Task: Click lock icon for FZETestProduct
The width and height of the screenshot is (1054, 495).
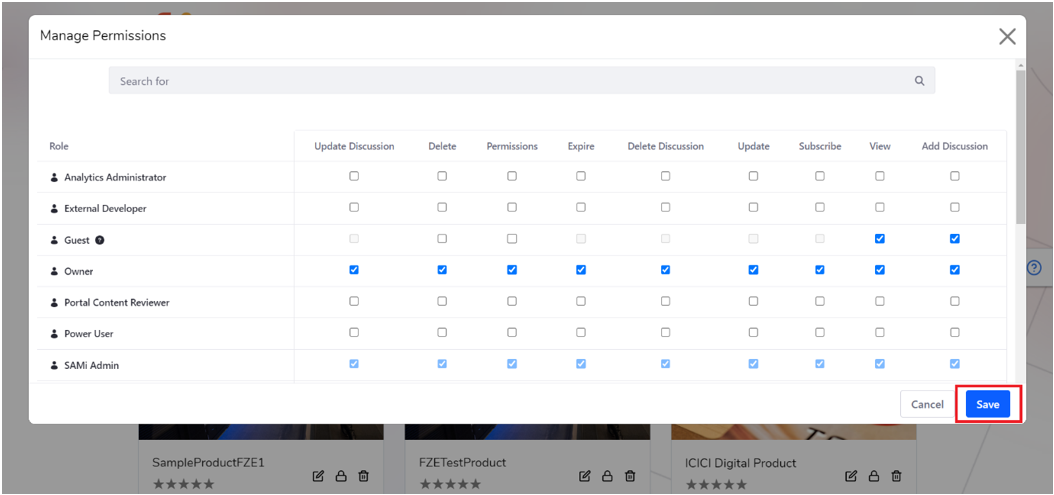Action: coord(607,476)
